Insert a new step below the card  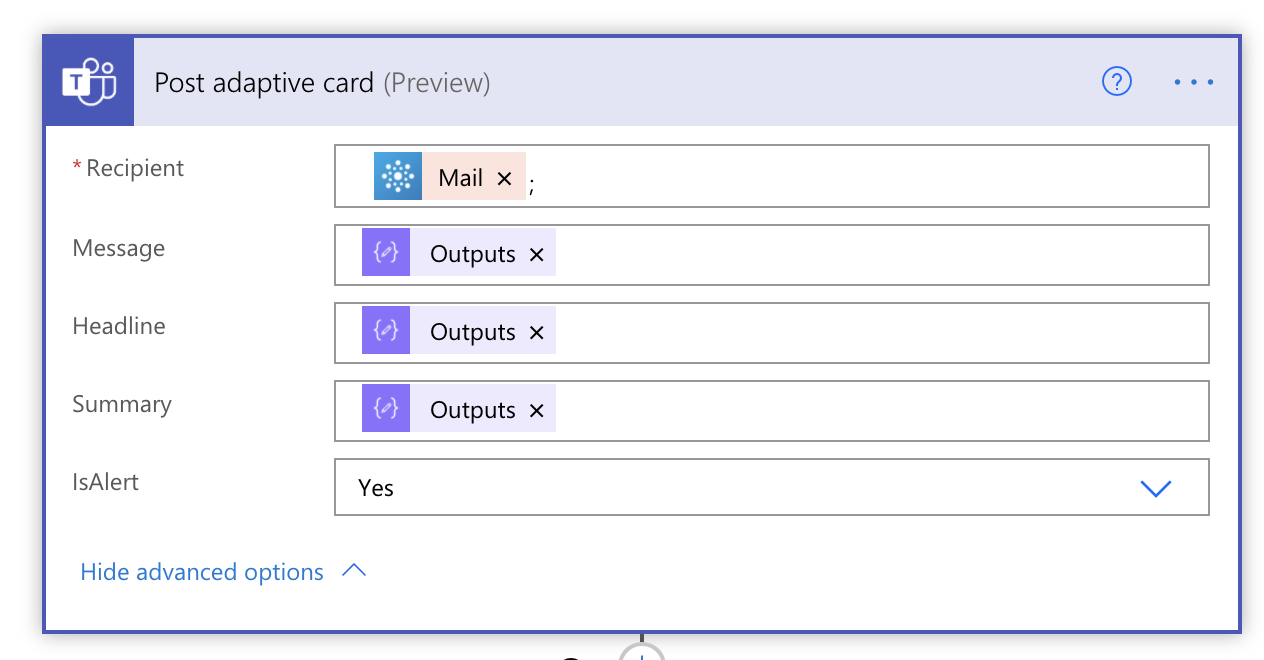(x=642, y=652)
